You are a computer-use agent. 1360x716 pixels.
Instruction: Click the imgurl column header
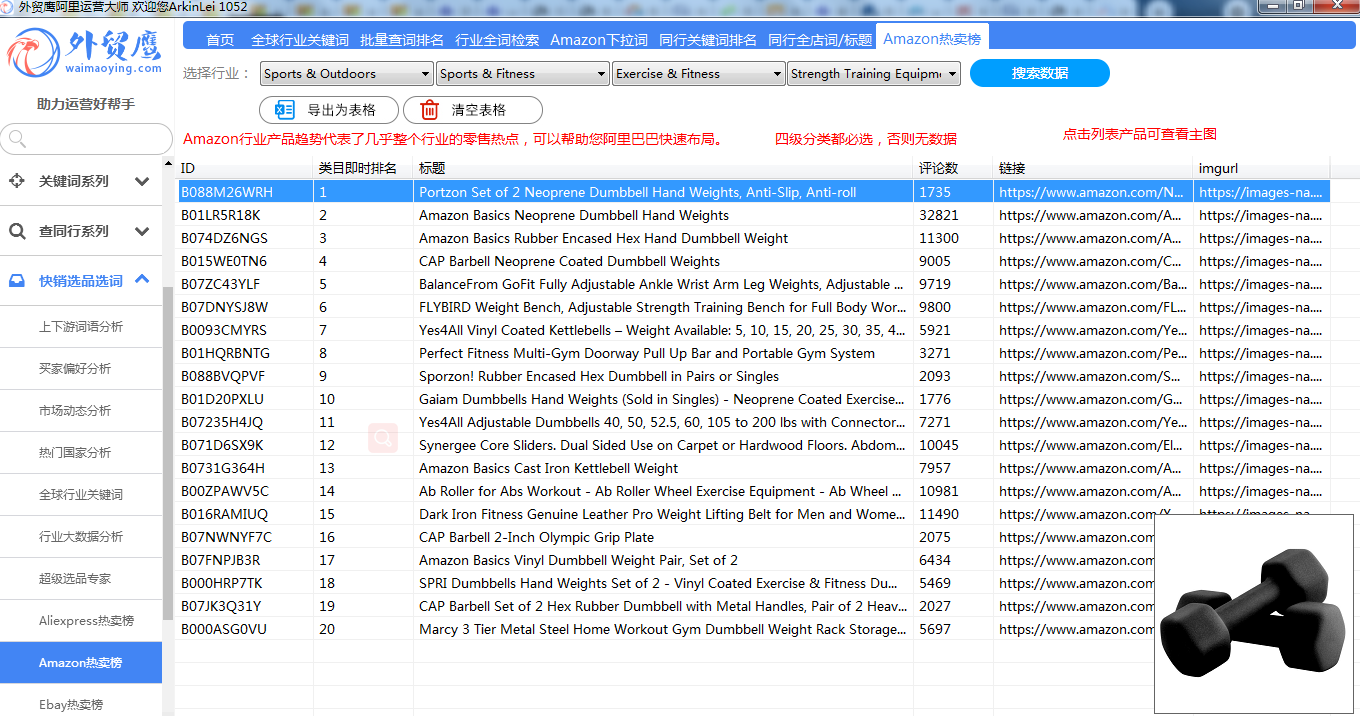click(1262, 168)
